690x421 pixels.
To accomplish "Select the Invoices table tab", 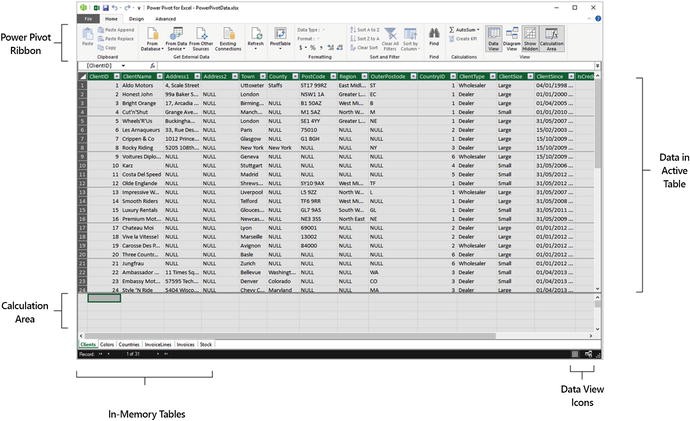I will (186, 344).
